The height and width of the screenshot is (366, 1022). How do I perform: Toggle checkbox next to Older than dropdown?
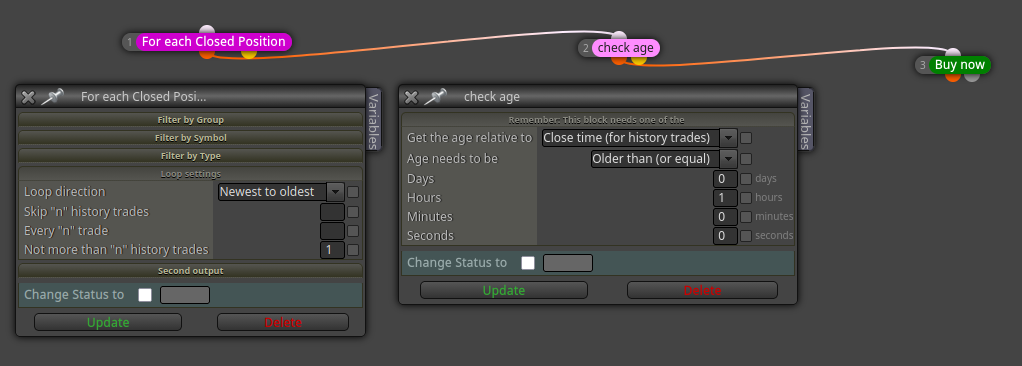(x=746, y=159)
